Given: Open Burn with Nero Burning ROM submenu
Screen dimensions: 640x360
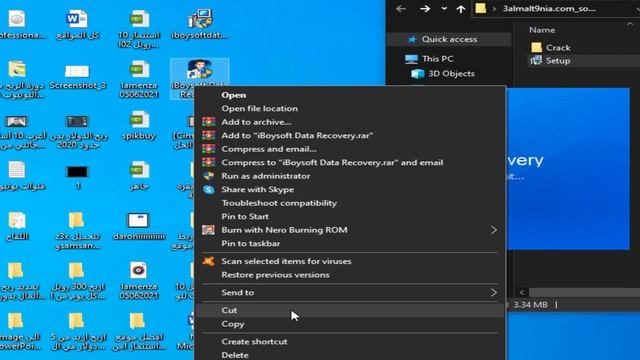Looking at the screenshot, I should [x=284, y=230].
